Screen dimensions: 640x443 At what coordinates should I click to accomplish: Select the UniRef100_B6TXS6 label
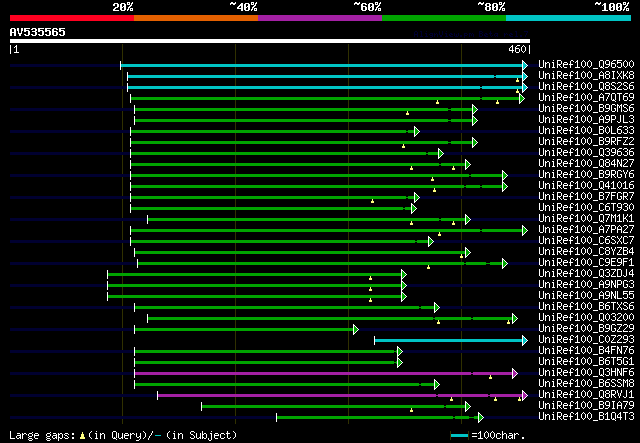point(586,307)
